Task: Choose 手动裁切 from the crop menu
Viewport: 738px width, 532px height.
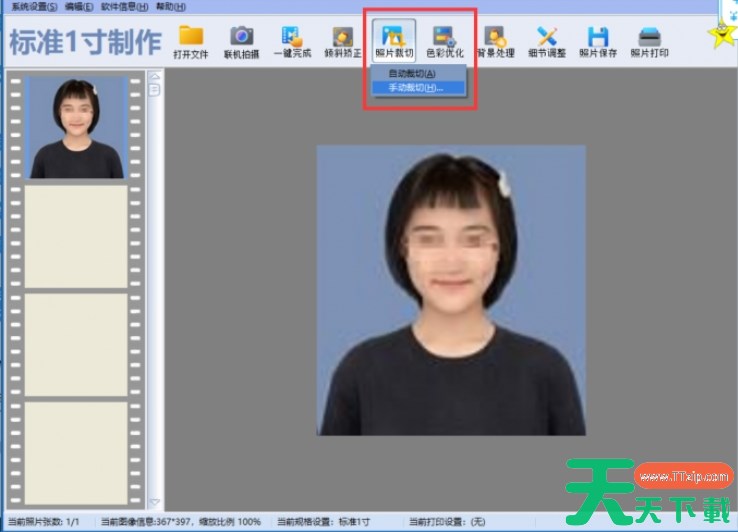Action: point(415,88)
